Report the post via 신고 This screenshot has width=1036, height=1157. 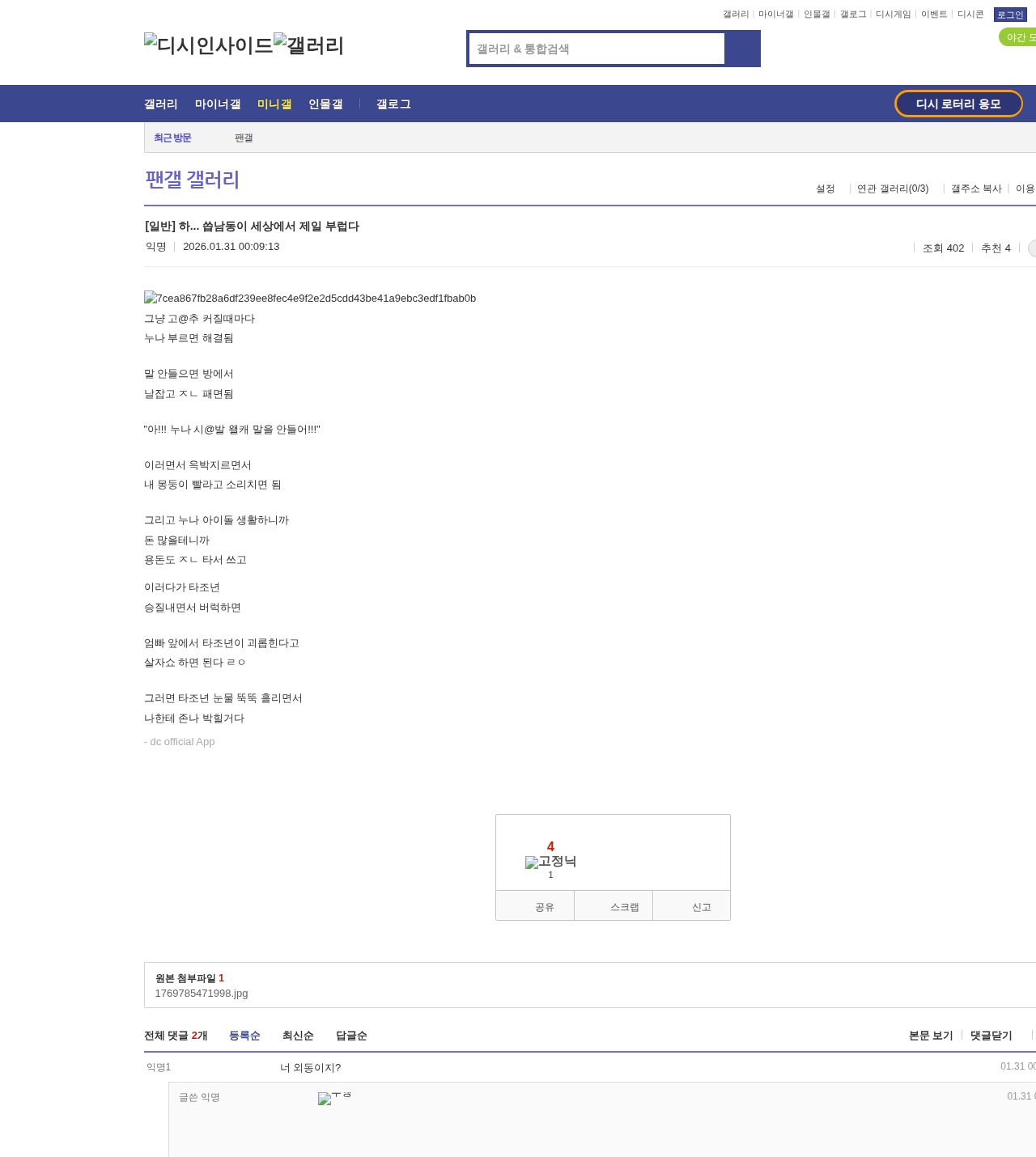pyautogui.click(x=701, y=905)
